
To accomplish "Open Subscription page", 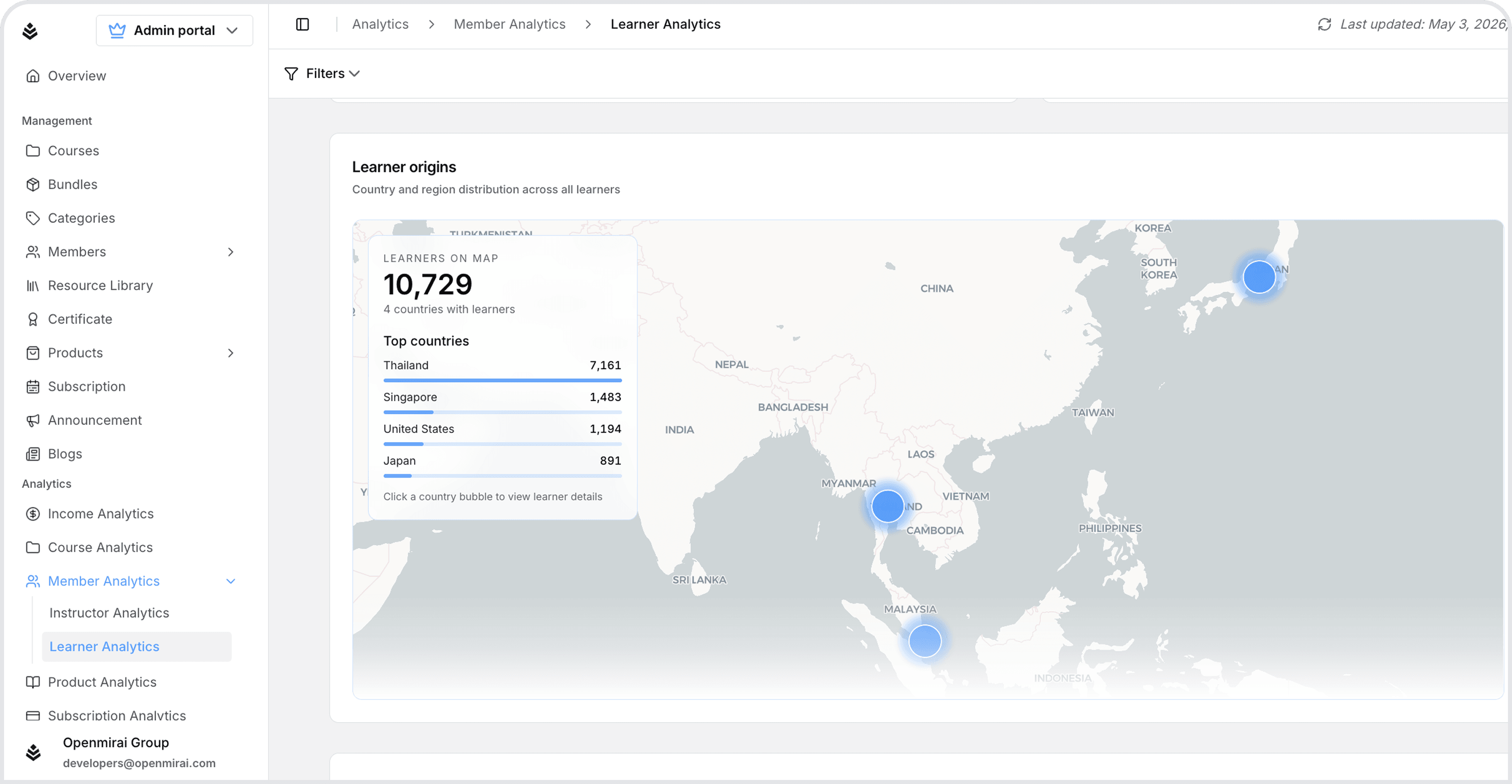I will pyautogui.click(x=87, y=387).
